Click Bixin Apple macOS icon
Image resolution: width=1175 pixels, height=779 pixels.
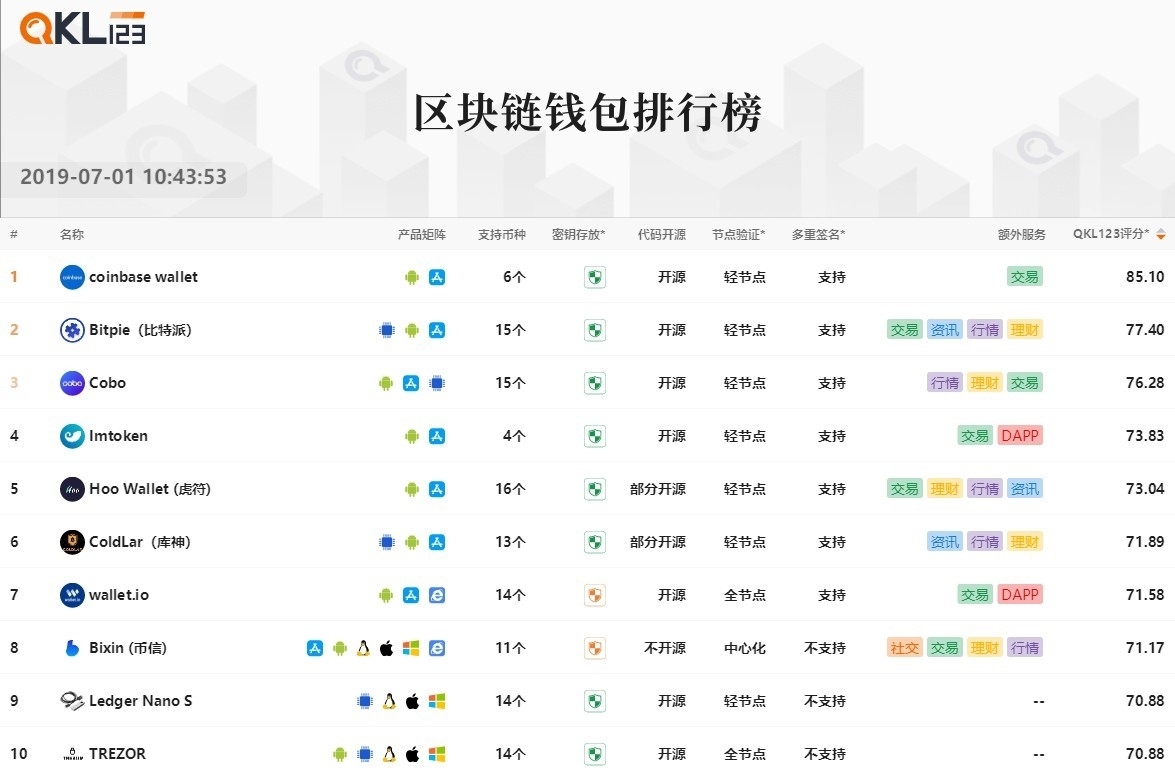coord(386,648)
